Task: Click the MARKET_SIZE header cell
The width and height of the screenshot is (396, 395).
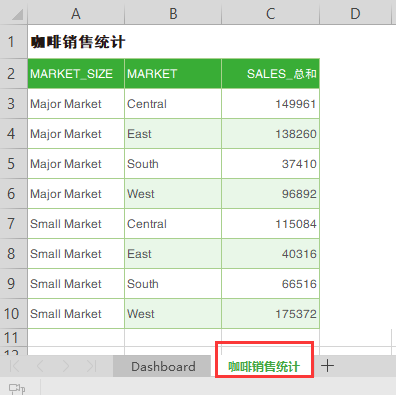Action: tap(76, 74)
